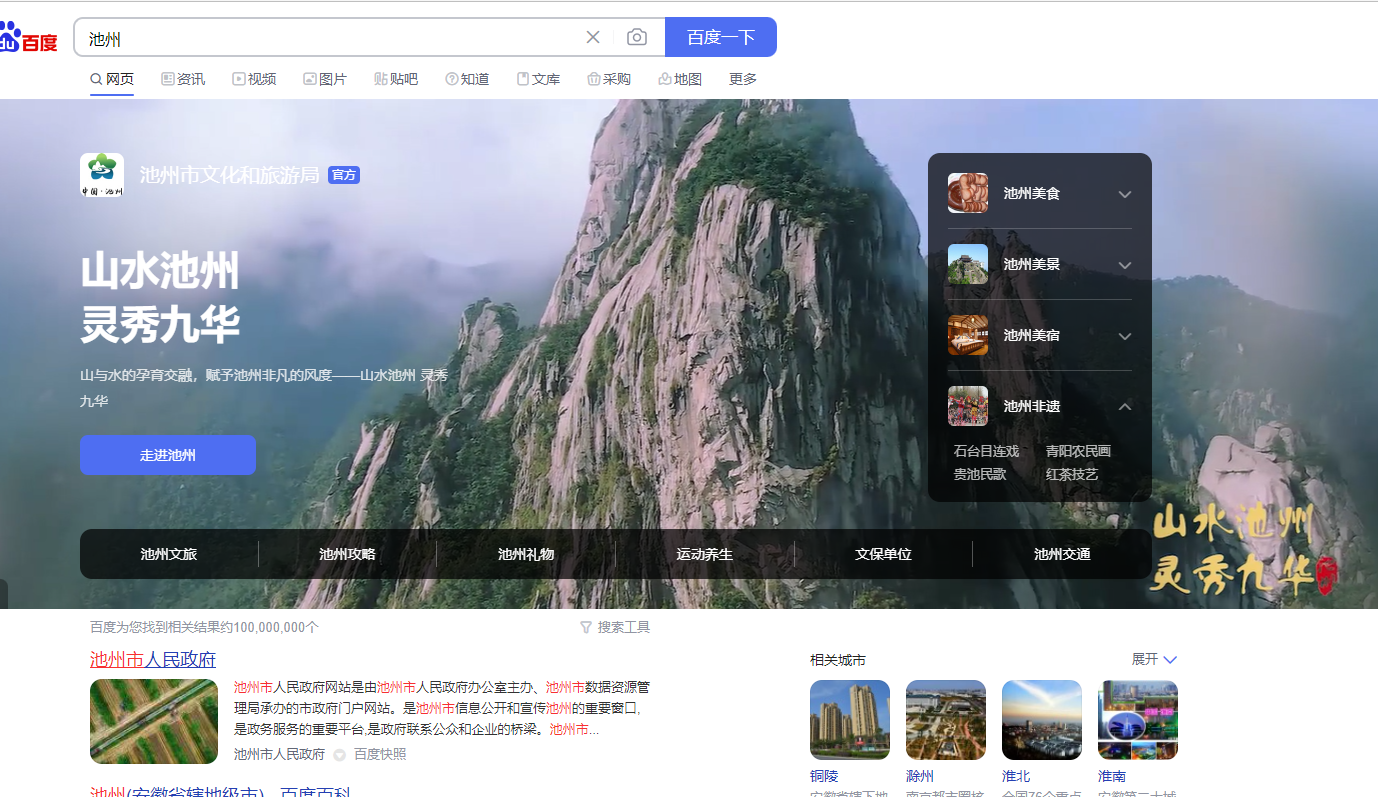Image resolution: width=1378 pixels, height=797 pixels.
Task: Open the 池州市人民政府 result title
Action: pos(153,660)
